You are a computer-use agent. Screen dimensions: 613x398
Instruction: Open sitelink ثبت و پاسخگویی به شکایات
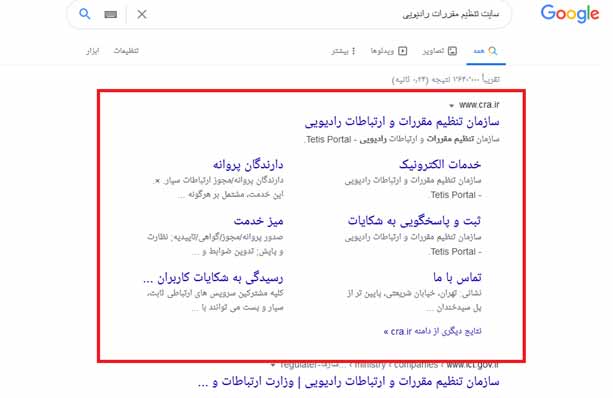414,221
